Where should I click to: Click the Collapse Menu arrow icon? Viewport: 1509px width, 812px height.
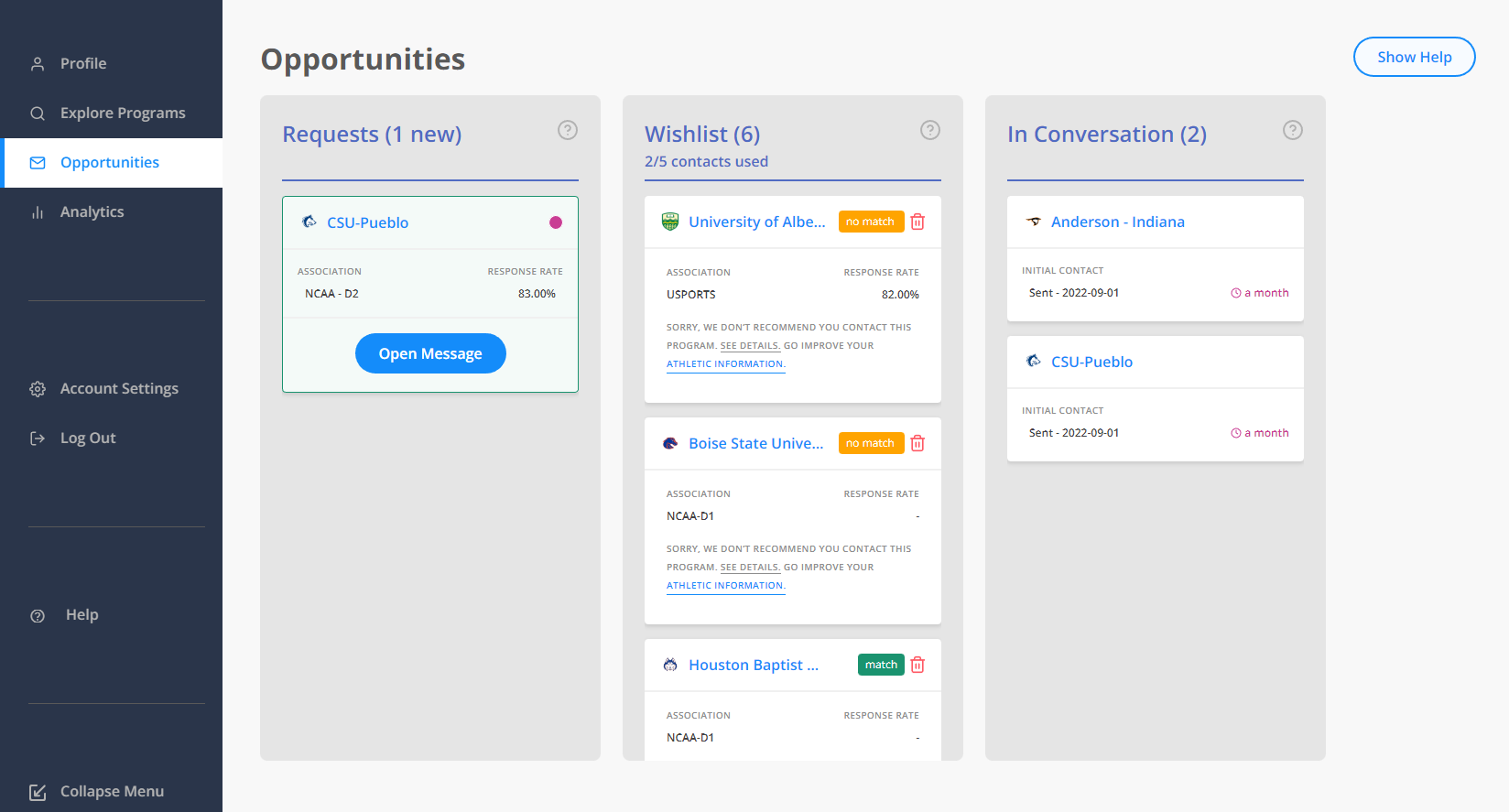coord(38,792)
